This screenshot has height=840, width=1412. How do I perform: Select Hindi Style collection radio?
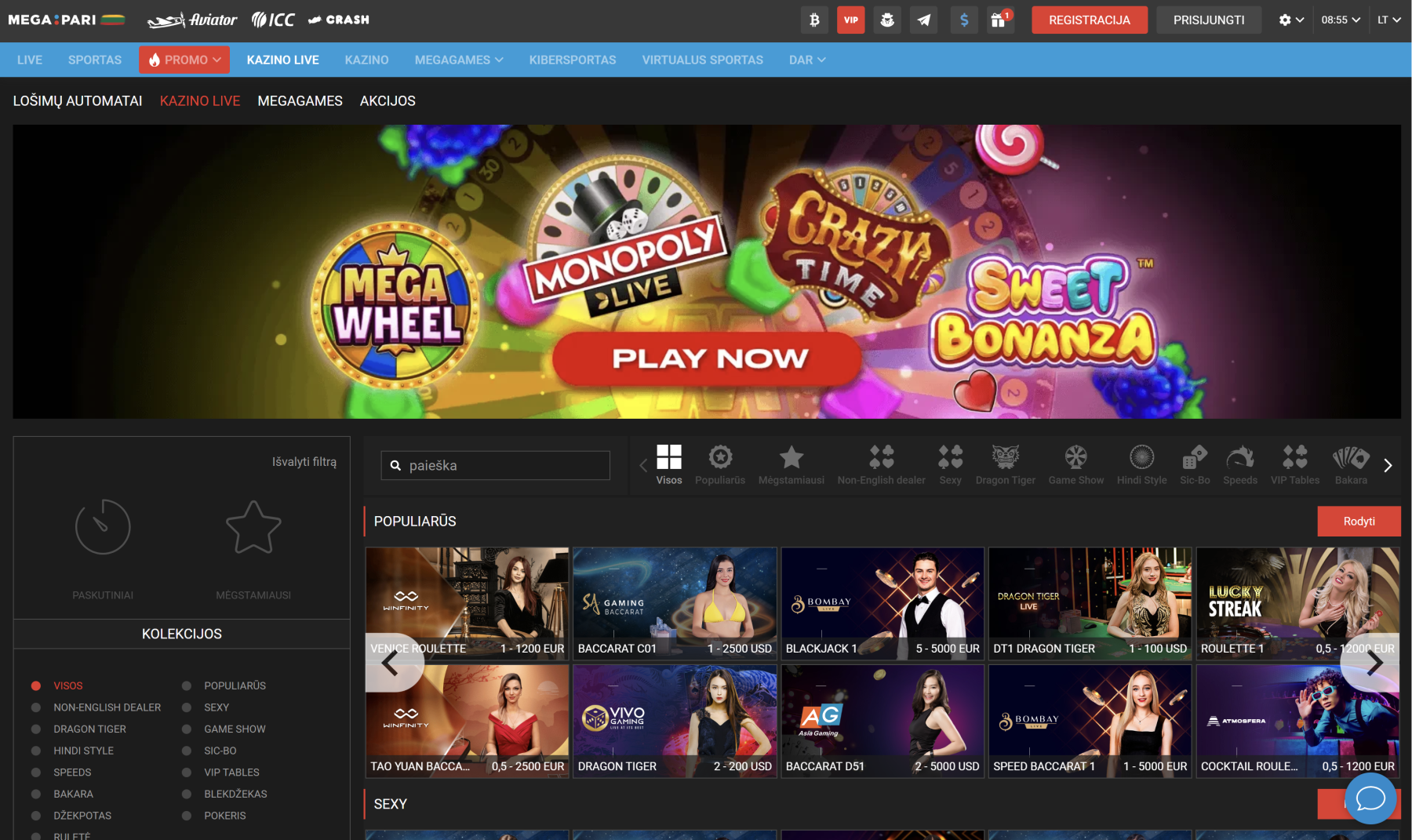tap(36, 751)
